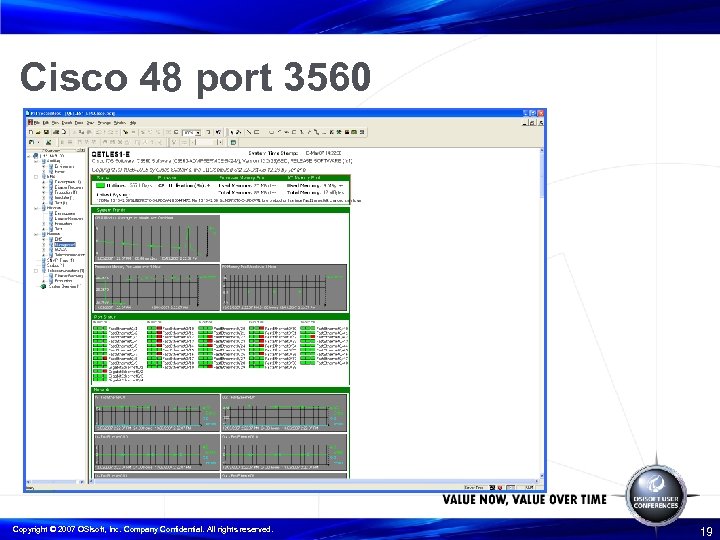Screen dimensions: 720x540
Task: Open the File menu
Action: [37, 123]
